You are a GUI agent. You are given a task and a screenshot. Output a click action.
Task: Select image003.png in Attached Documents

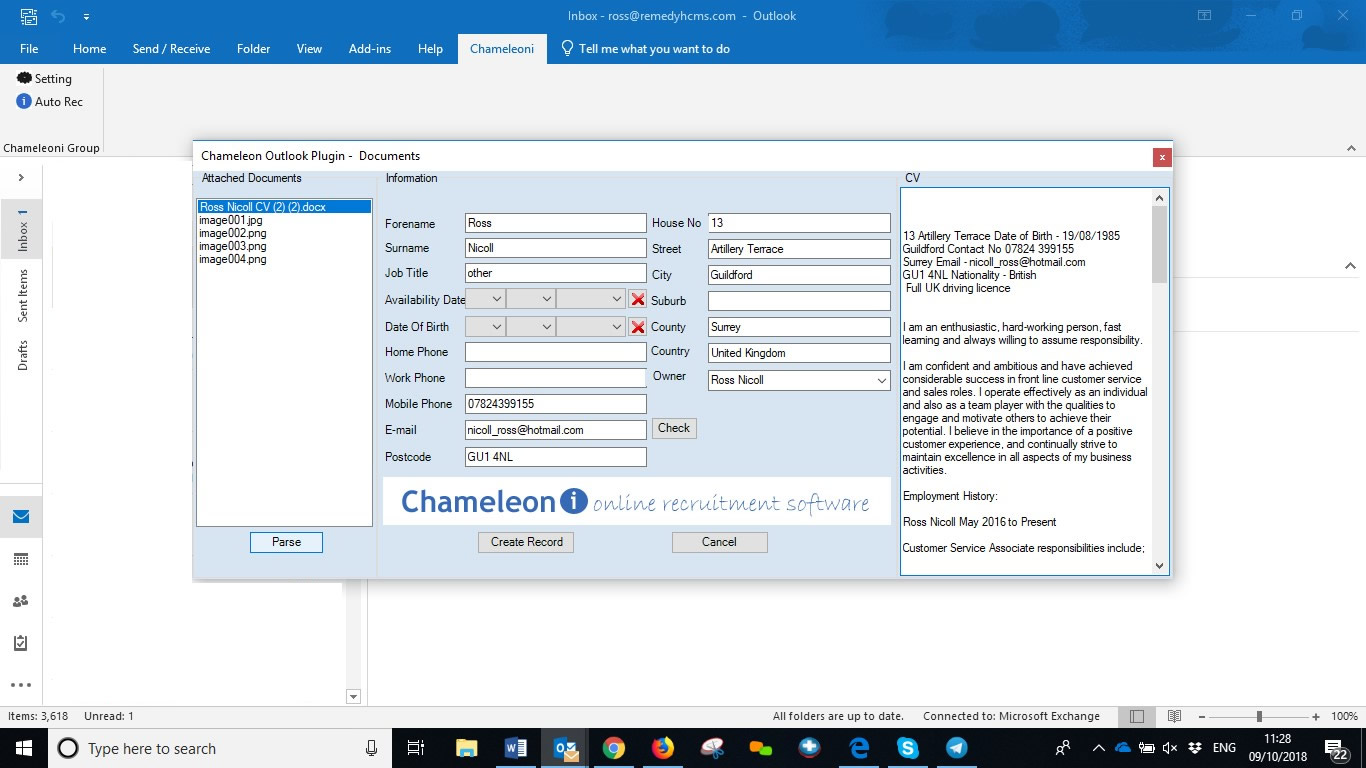[x=233, y=246]
